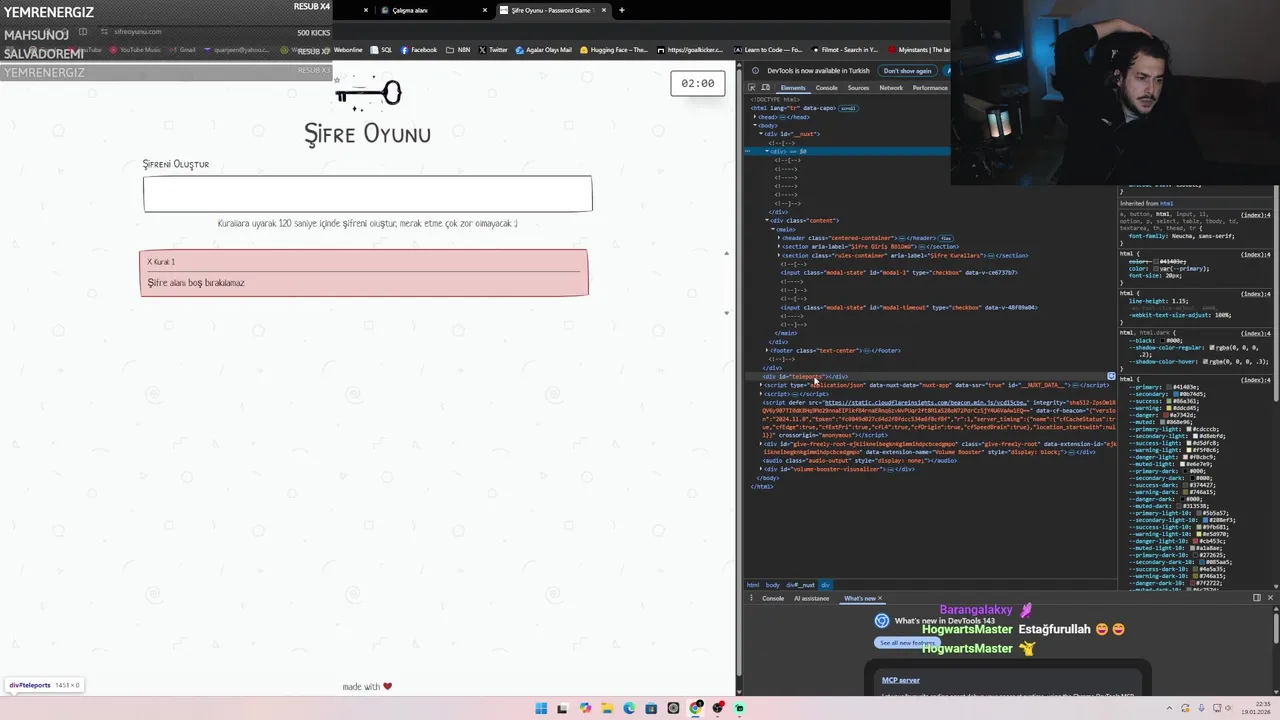Click the info icon beside the Turkish notice
1280x720 pixels.
click(756, 71)
